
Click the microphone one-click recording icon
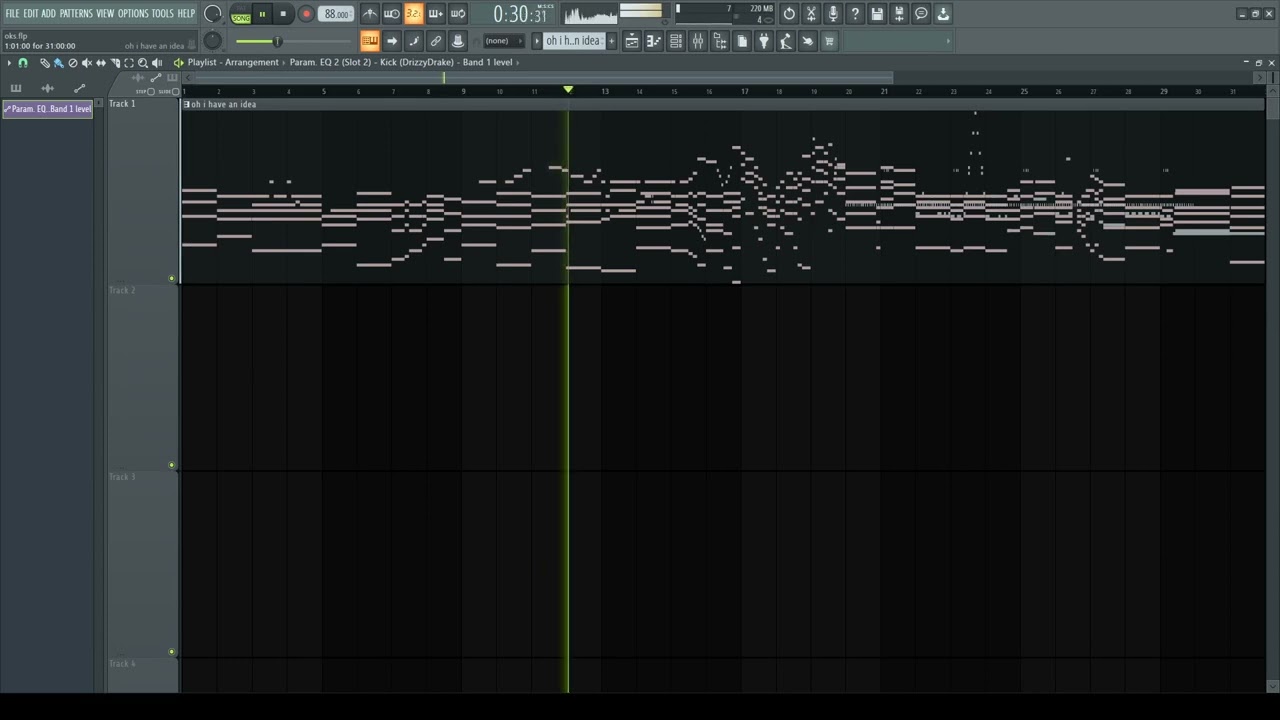coord(833,14)
